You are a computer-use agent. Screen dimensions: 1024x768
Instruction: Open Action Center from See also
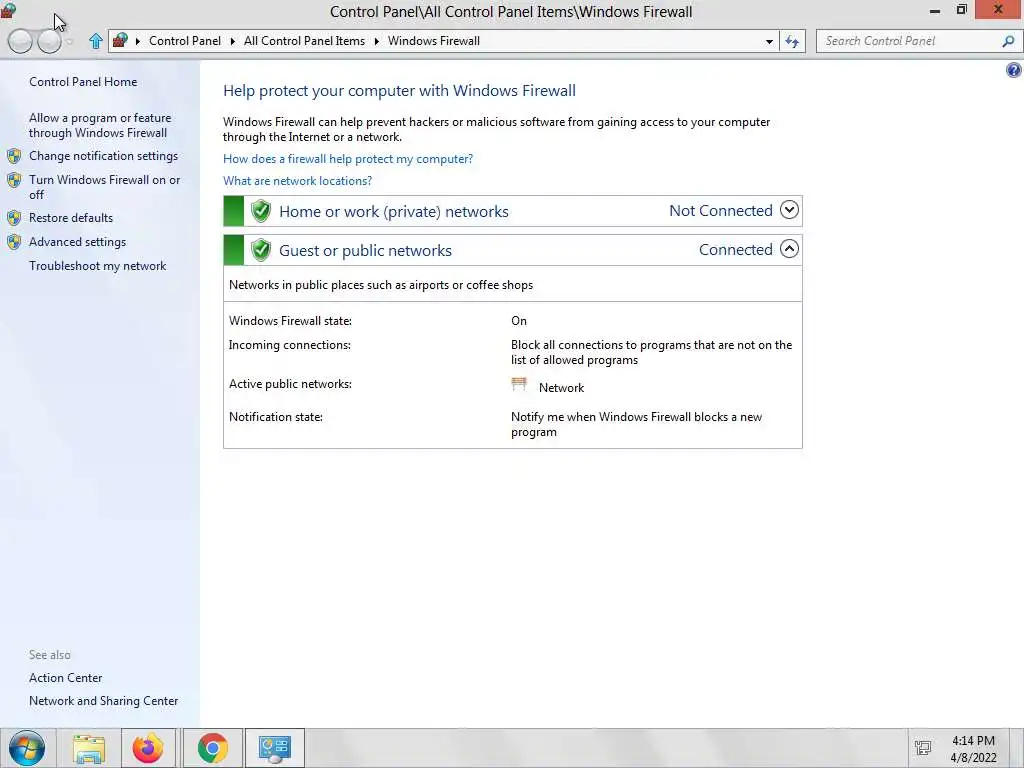click(x=65, y=678)
